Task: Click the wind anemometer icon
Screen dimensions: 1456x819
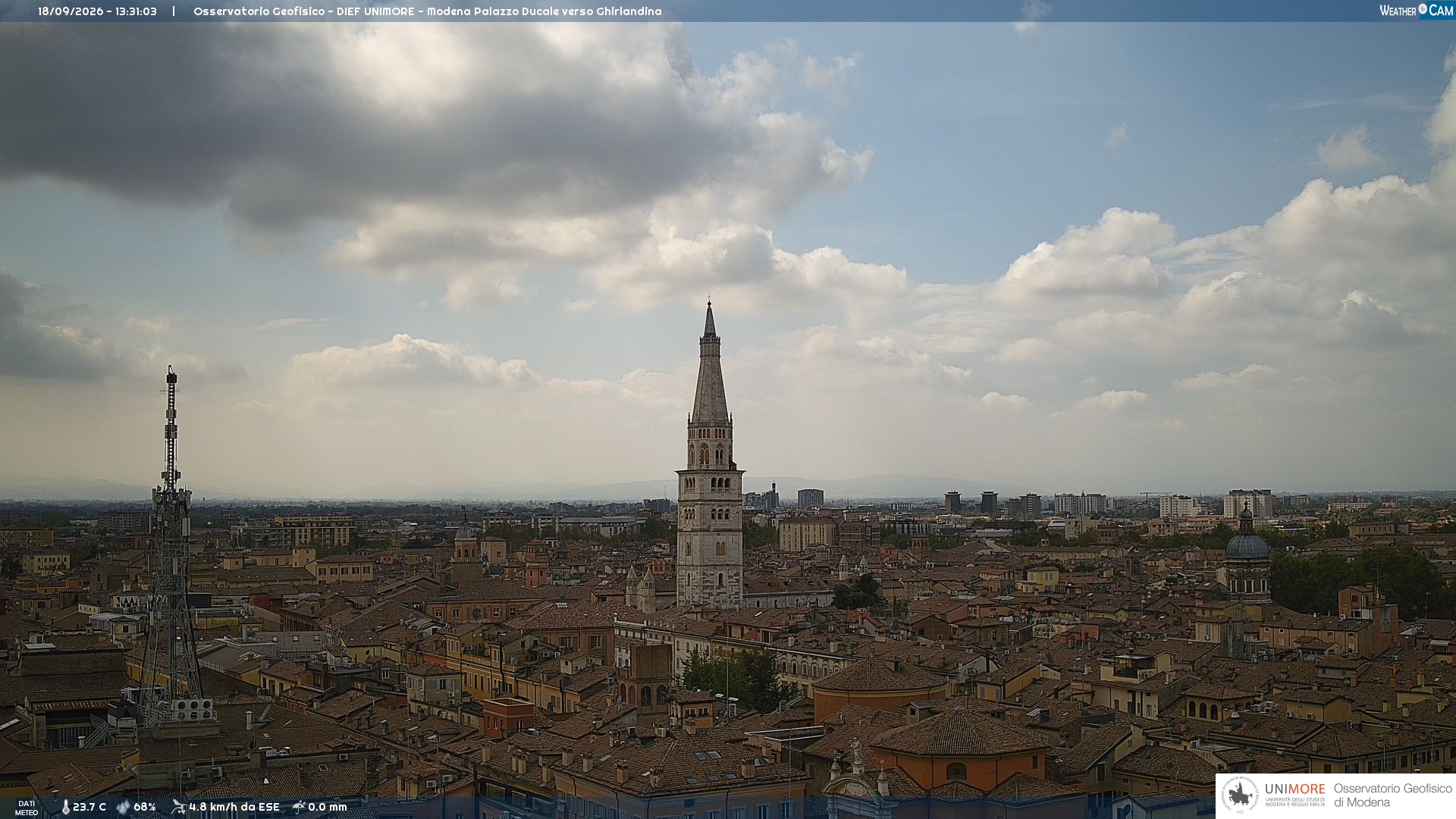Action: 178,807
